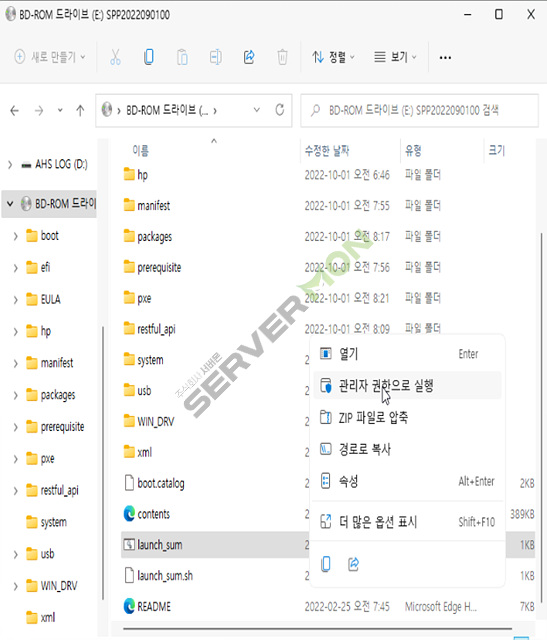Expand the EULA folder in navigation tree
This screenshot has height=640, width=547.
(x=16, y=299)
